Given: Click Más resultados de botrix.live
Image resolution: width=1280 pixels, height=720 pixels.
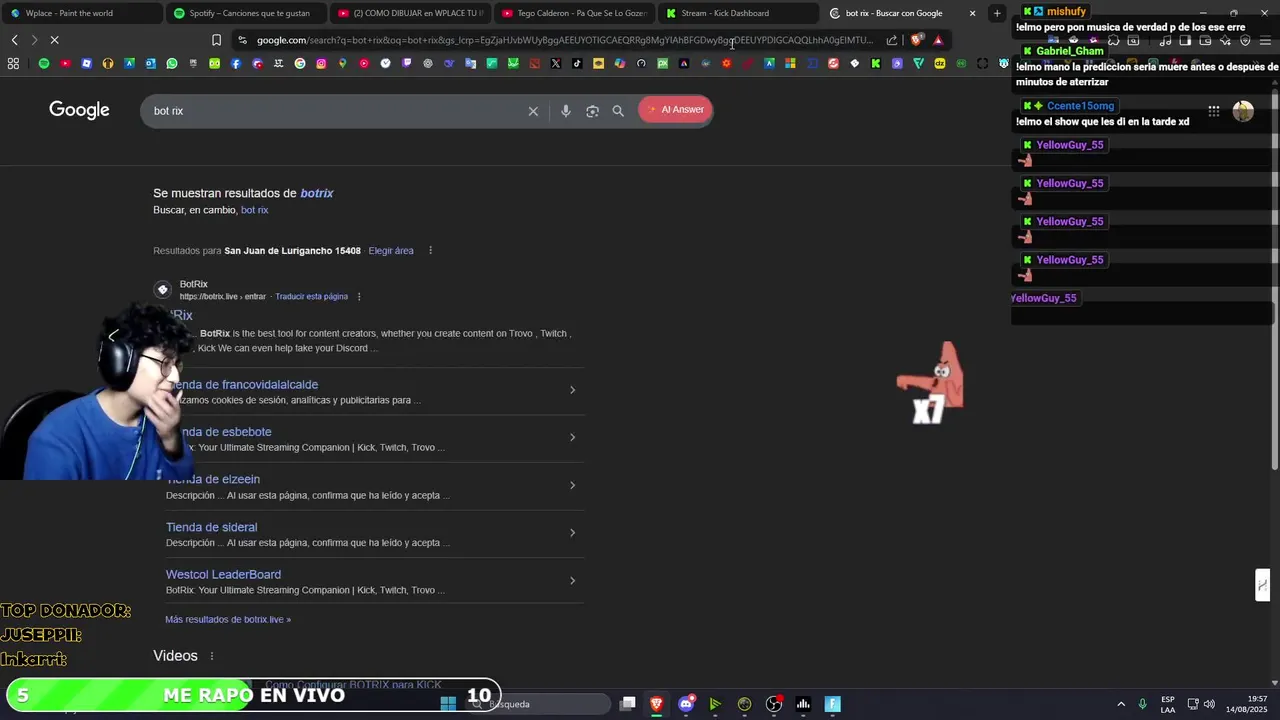Looking at the screenshot, I should [x=228, y=620].
